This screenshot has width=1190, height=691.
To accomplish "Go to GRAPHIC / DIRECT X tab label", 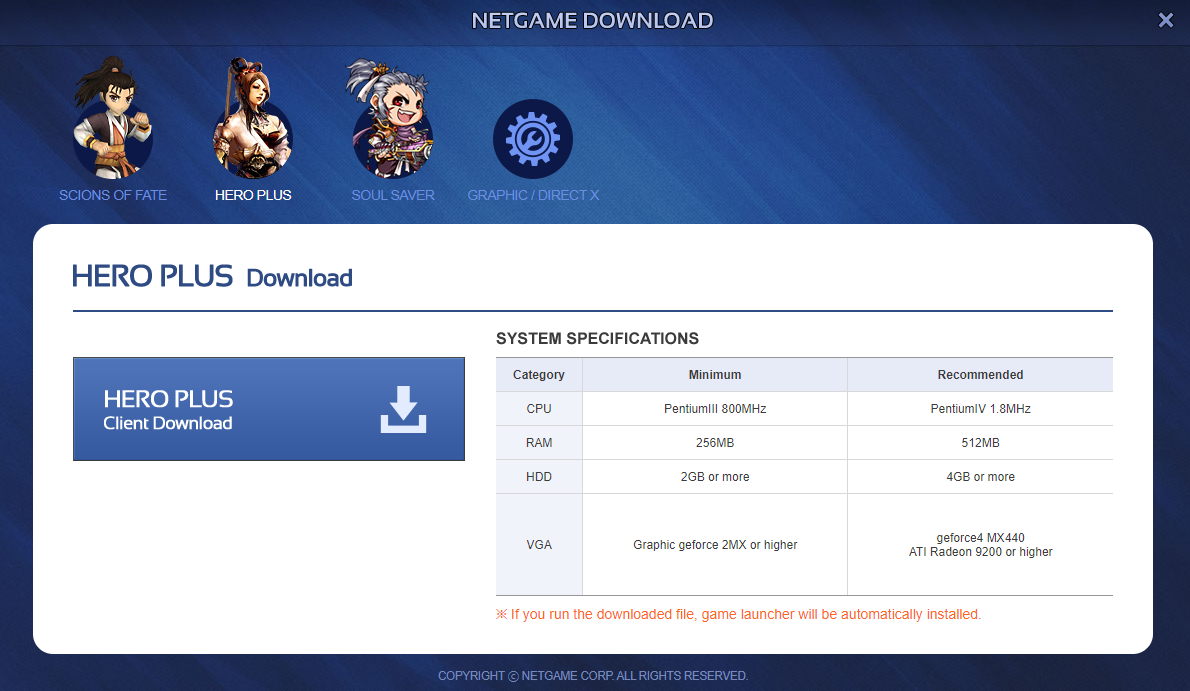I will coord(533,195).
